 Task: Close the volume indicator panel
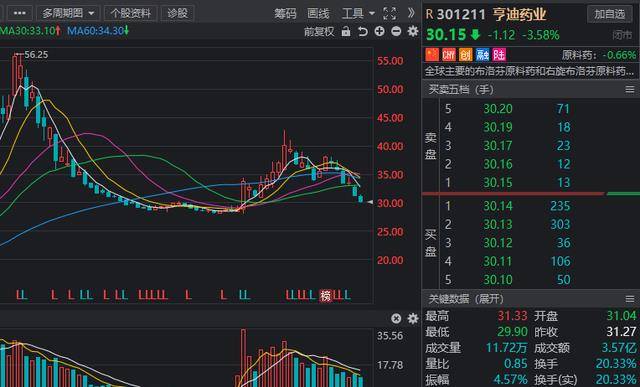tap(396, 318)
